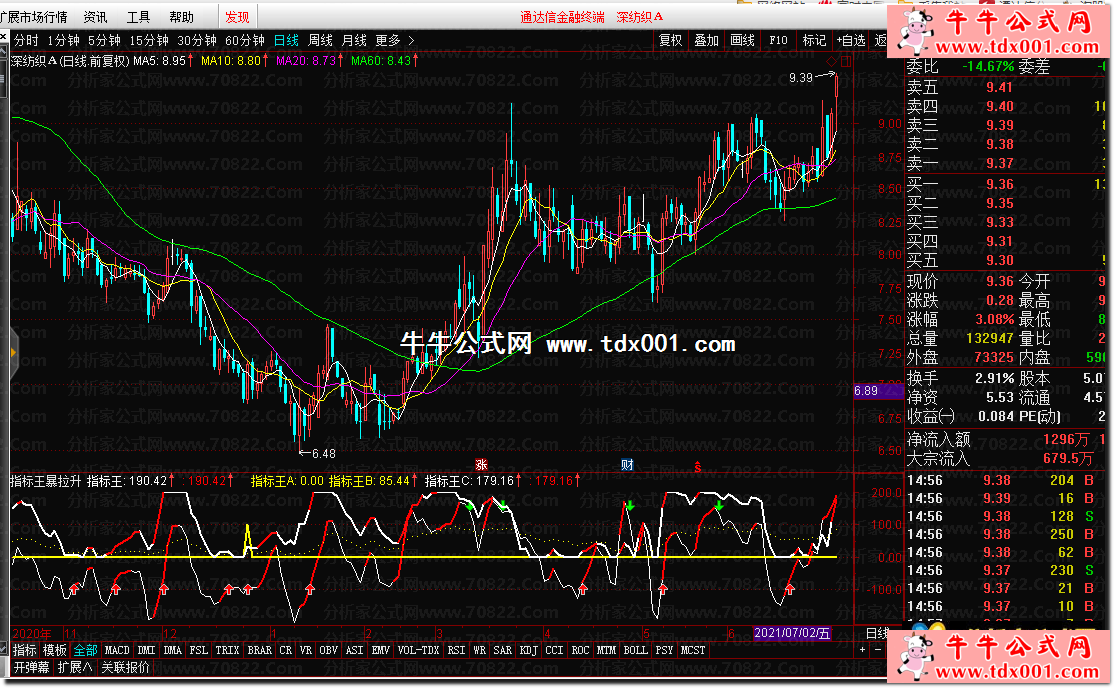This screenshot has height=688, width=1115.
Task: Select the 15分钟 timeframe
Action: click(149, 41)
